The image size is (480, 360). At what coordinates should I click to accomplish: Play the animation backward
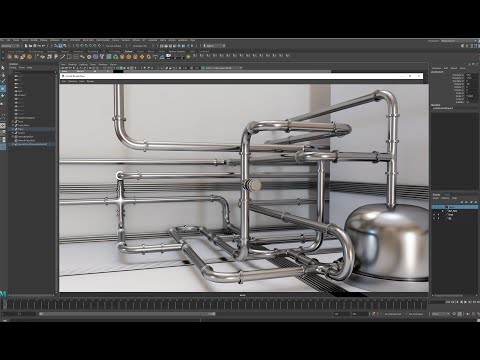461,302
